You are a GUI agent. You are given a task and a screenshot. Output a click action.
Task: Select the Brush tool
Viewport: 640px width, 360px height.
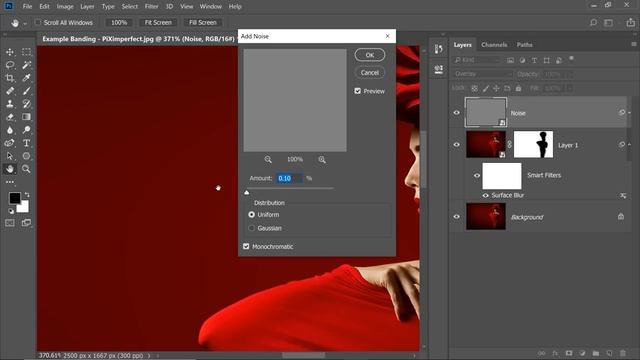pos(27,91)
